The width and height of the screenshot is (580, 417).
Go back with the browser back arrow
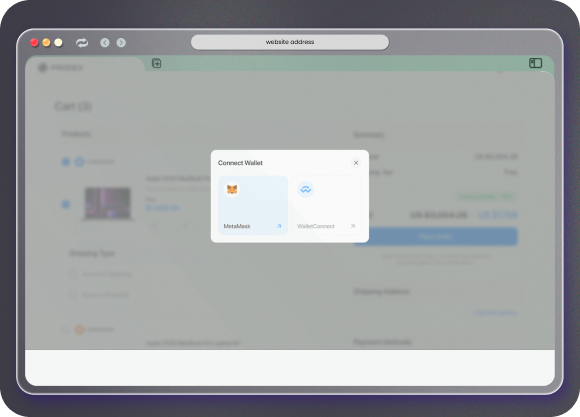tap(105, 43)
